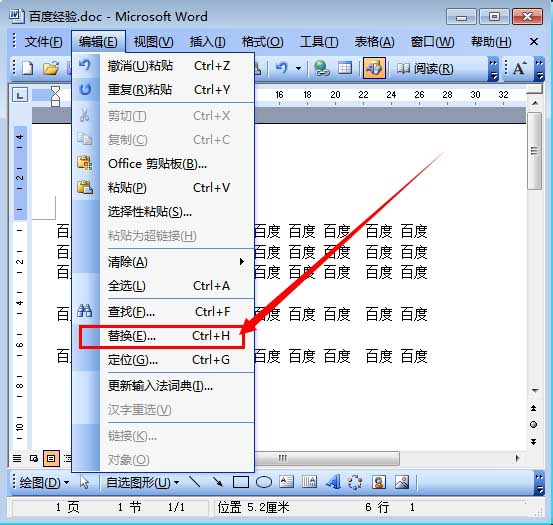Click the horizontal Text Box icon
The height and width of the screenshot is (525, 553).
286,482
